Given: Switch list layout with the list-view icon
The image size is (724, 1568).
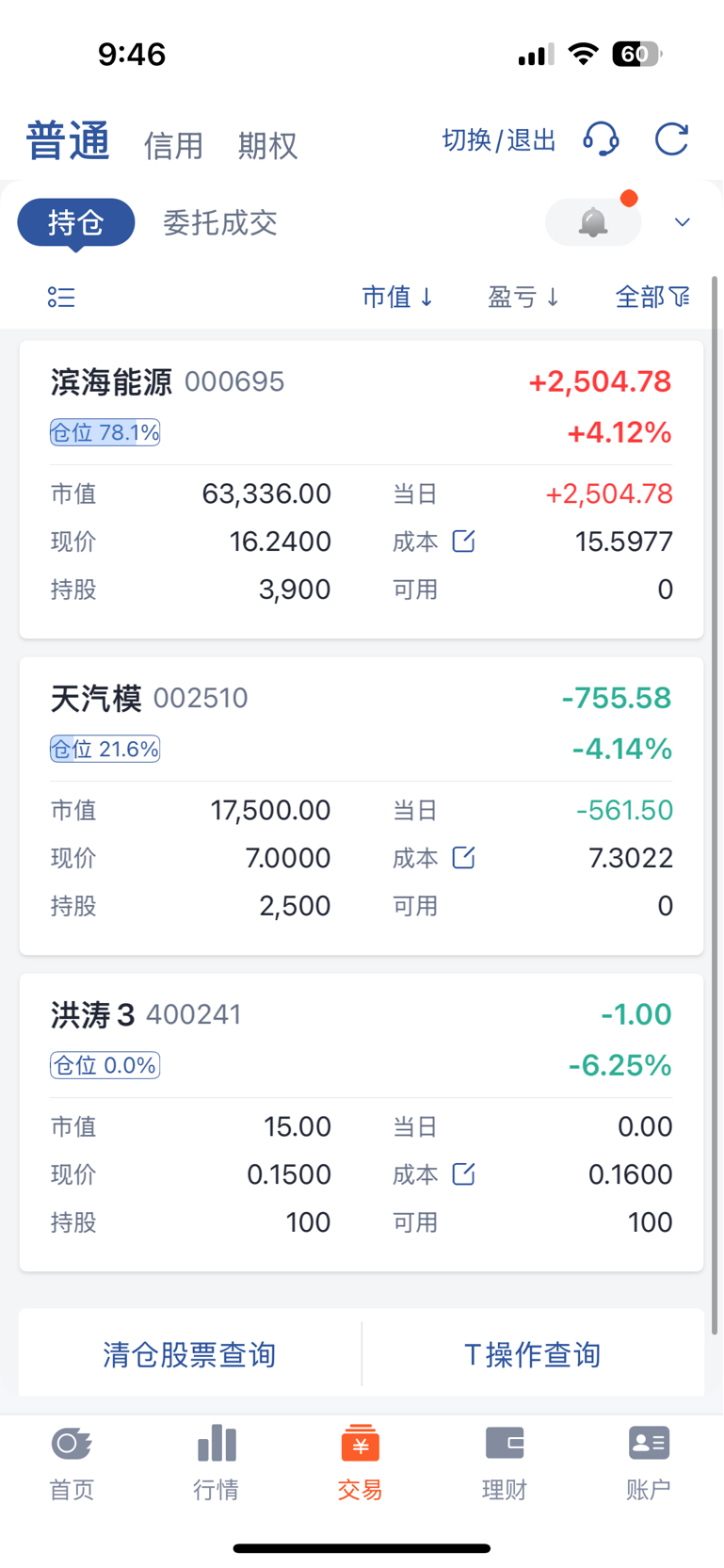Looking at the screenshot, I should click(61, 298).
